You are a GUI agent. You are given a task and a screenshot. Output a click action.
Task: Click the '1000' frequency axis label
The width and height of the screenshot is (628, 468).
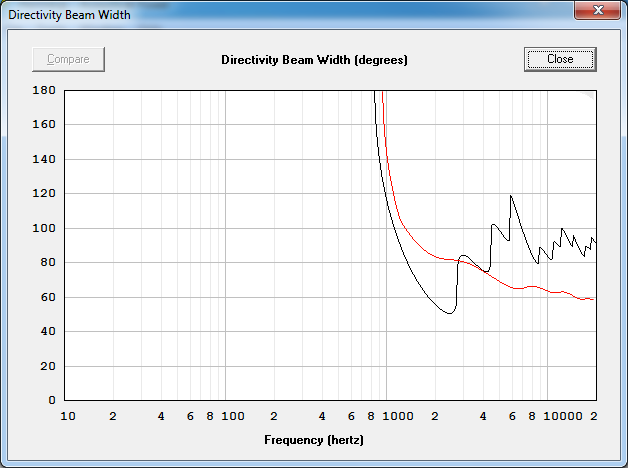[x=398, y=416]
